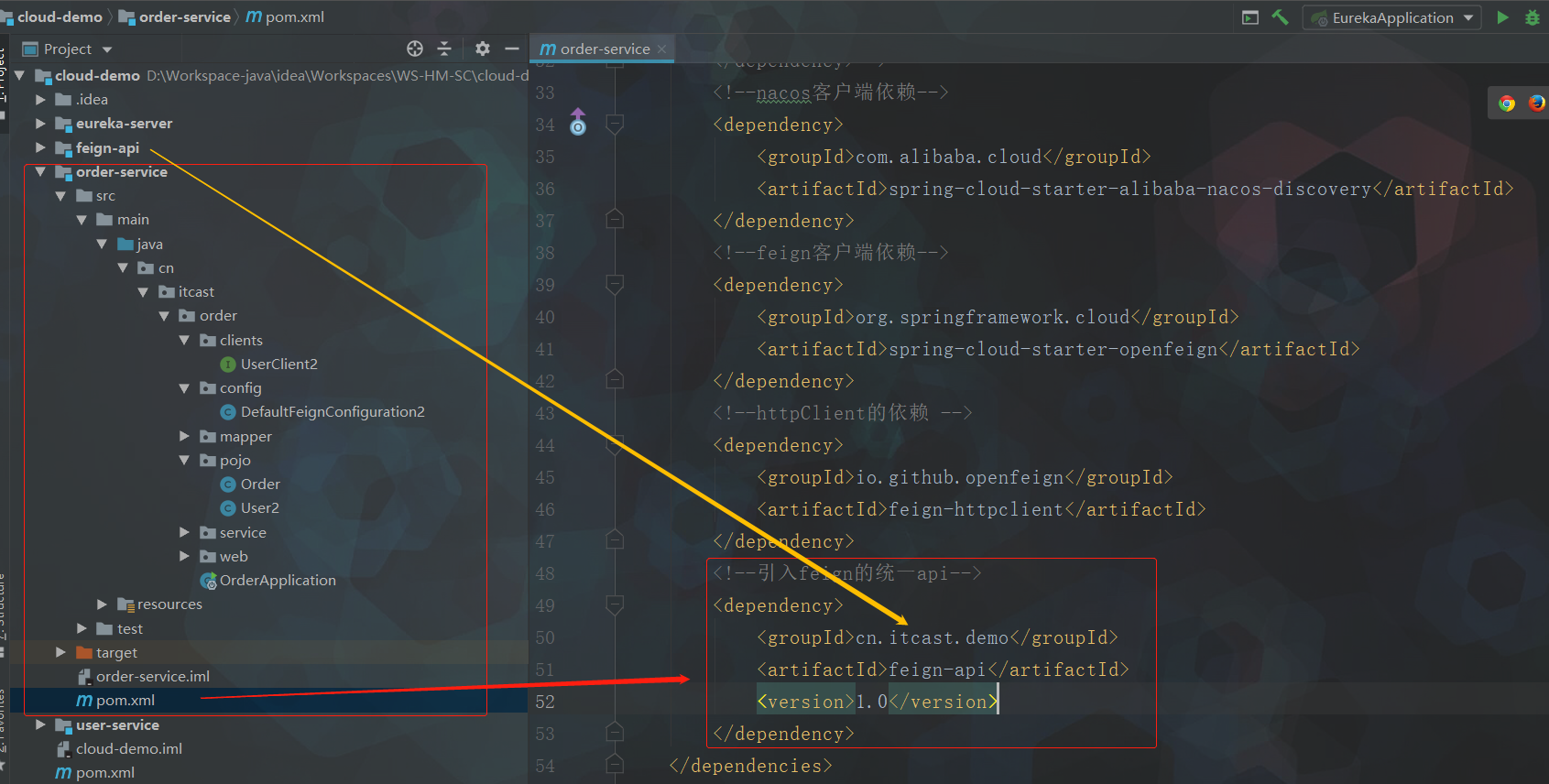Expand the mapper package

[x=184, y=436]
